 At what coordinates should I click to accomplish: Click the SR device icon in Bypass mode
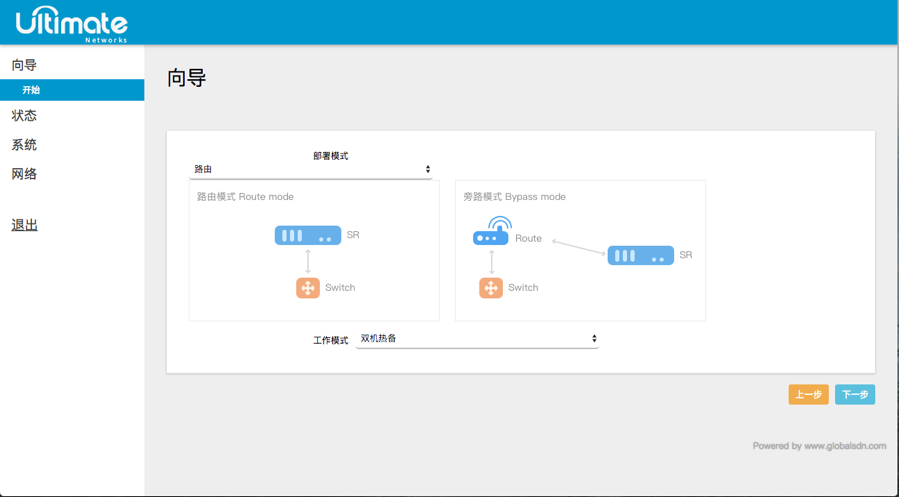coord(640,255)
